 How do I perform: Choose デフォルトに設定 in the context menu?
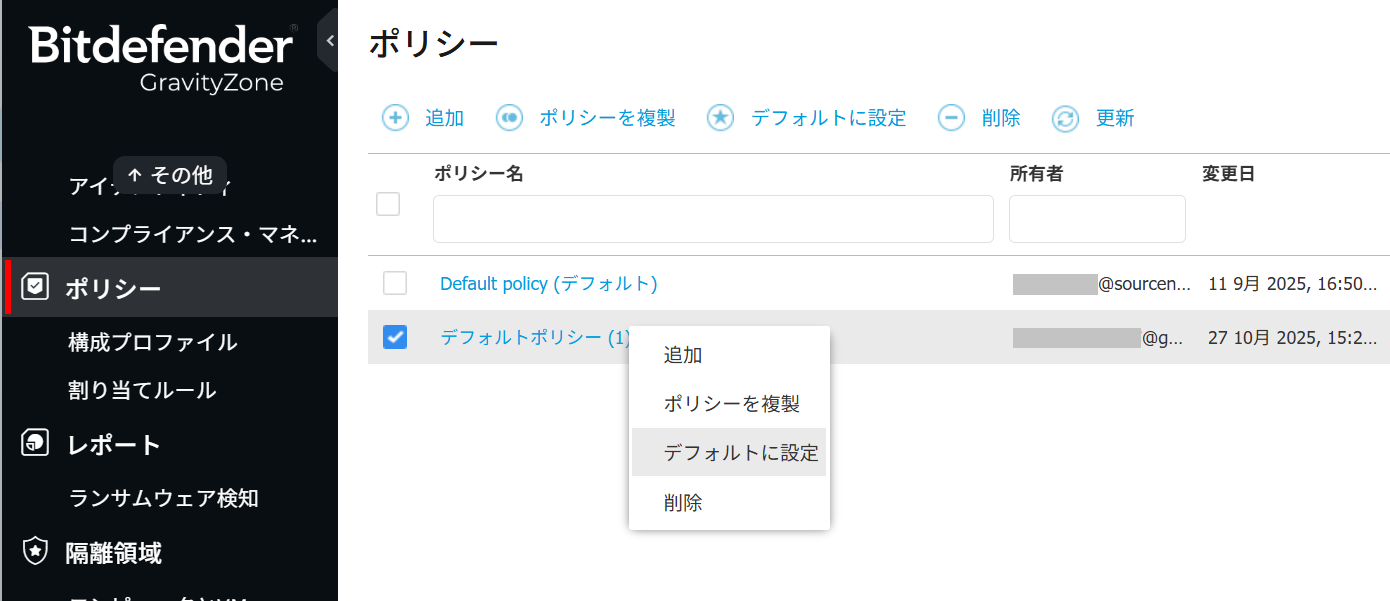point(740,453)
